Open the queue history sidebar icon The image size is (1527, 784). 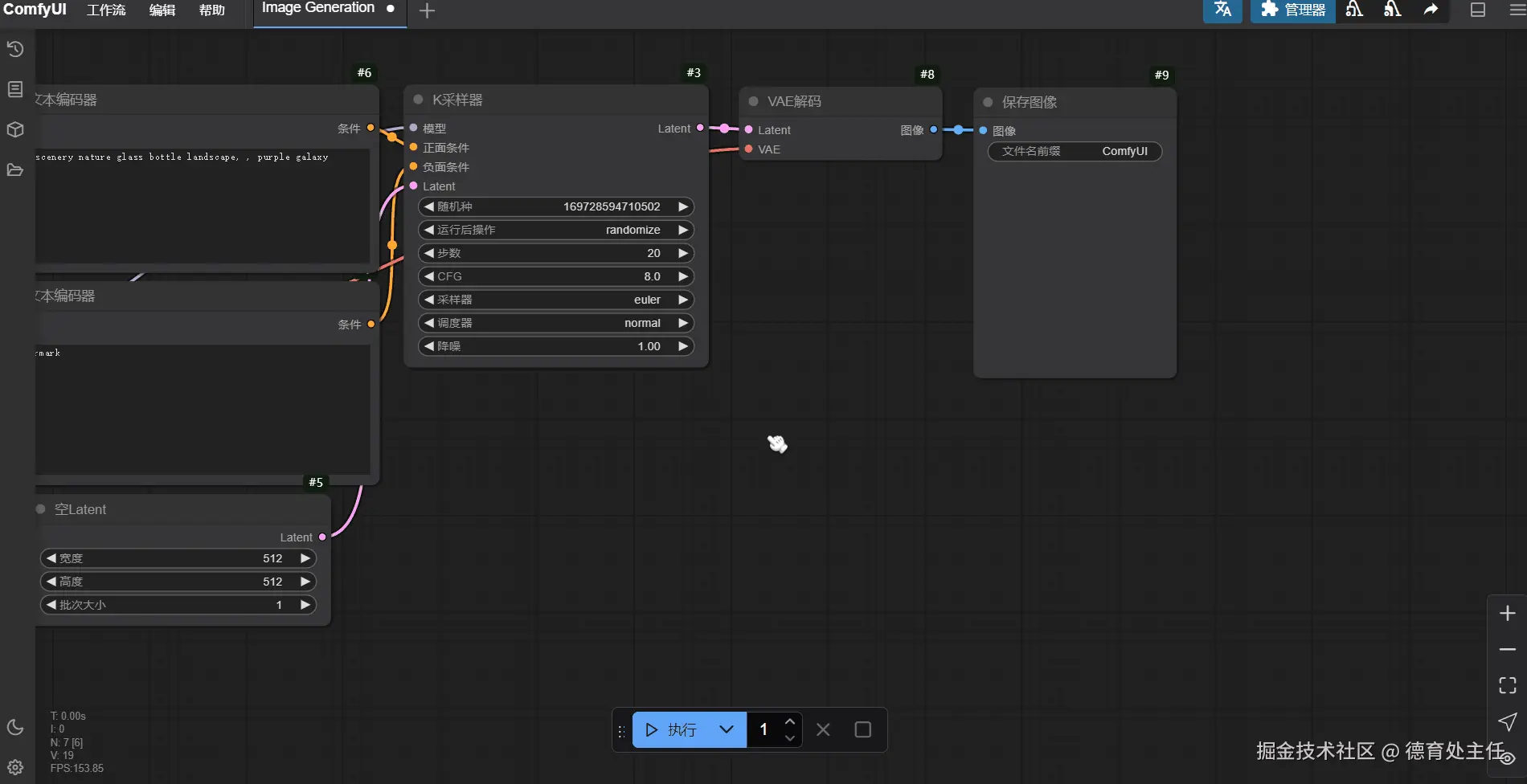15,49
